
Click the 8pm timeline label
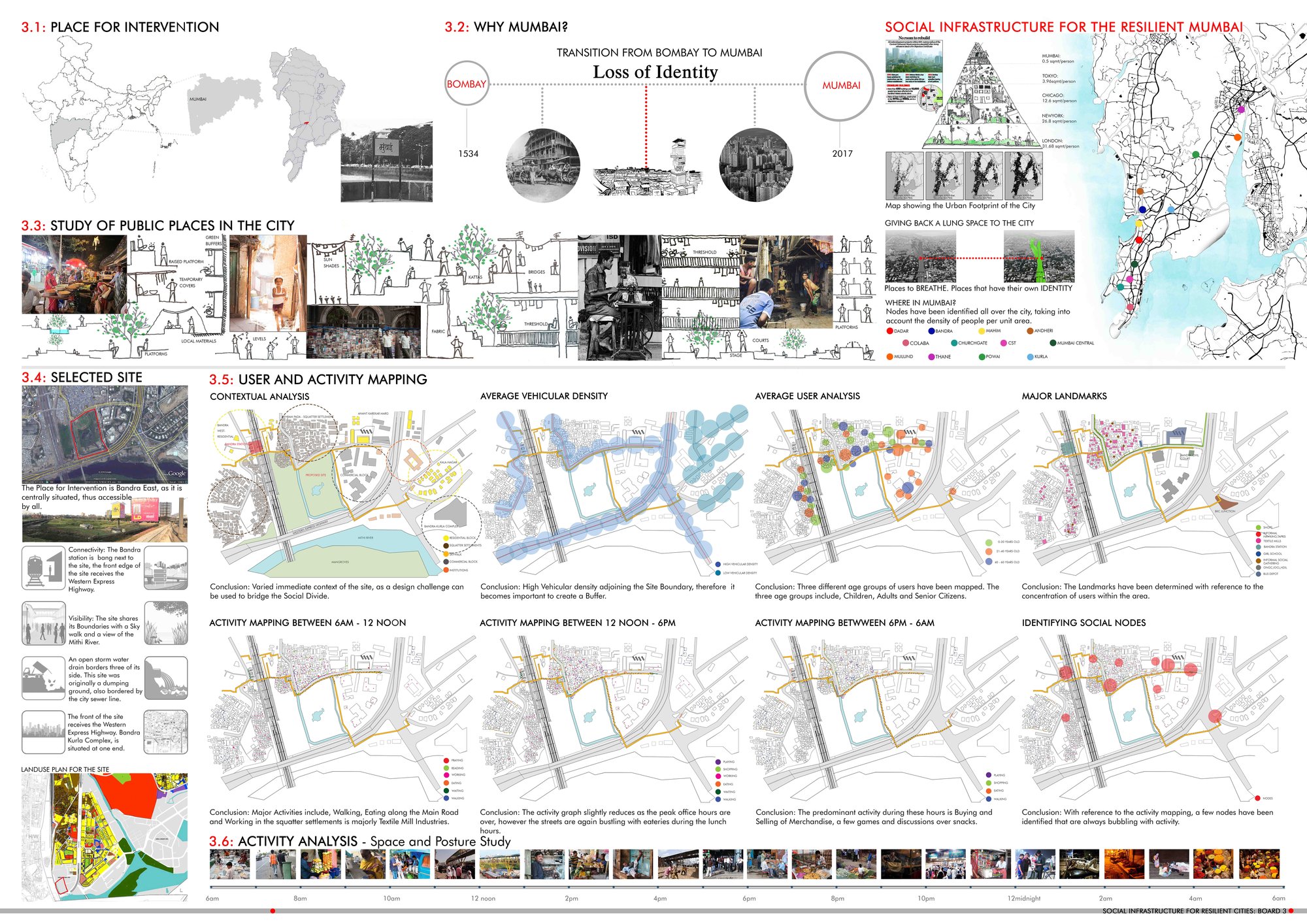coord(838,899)
